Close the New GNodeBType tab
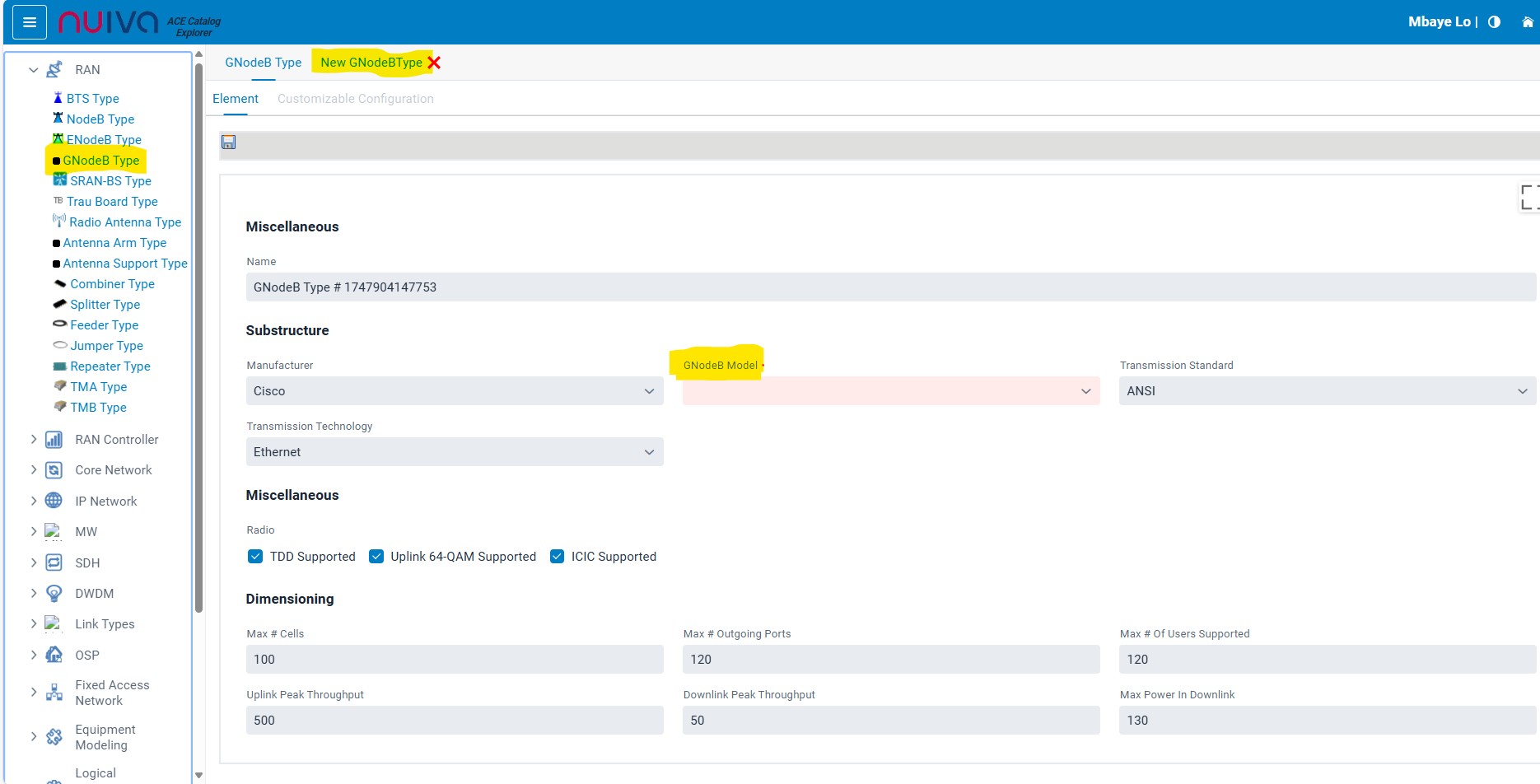Image resolution: width=1540 pixels, height=784 pixels. point(434,63)
